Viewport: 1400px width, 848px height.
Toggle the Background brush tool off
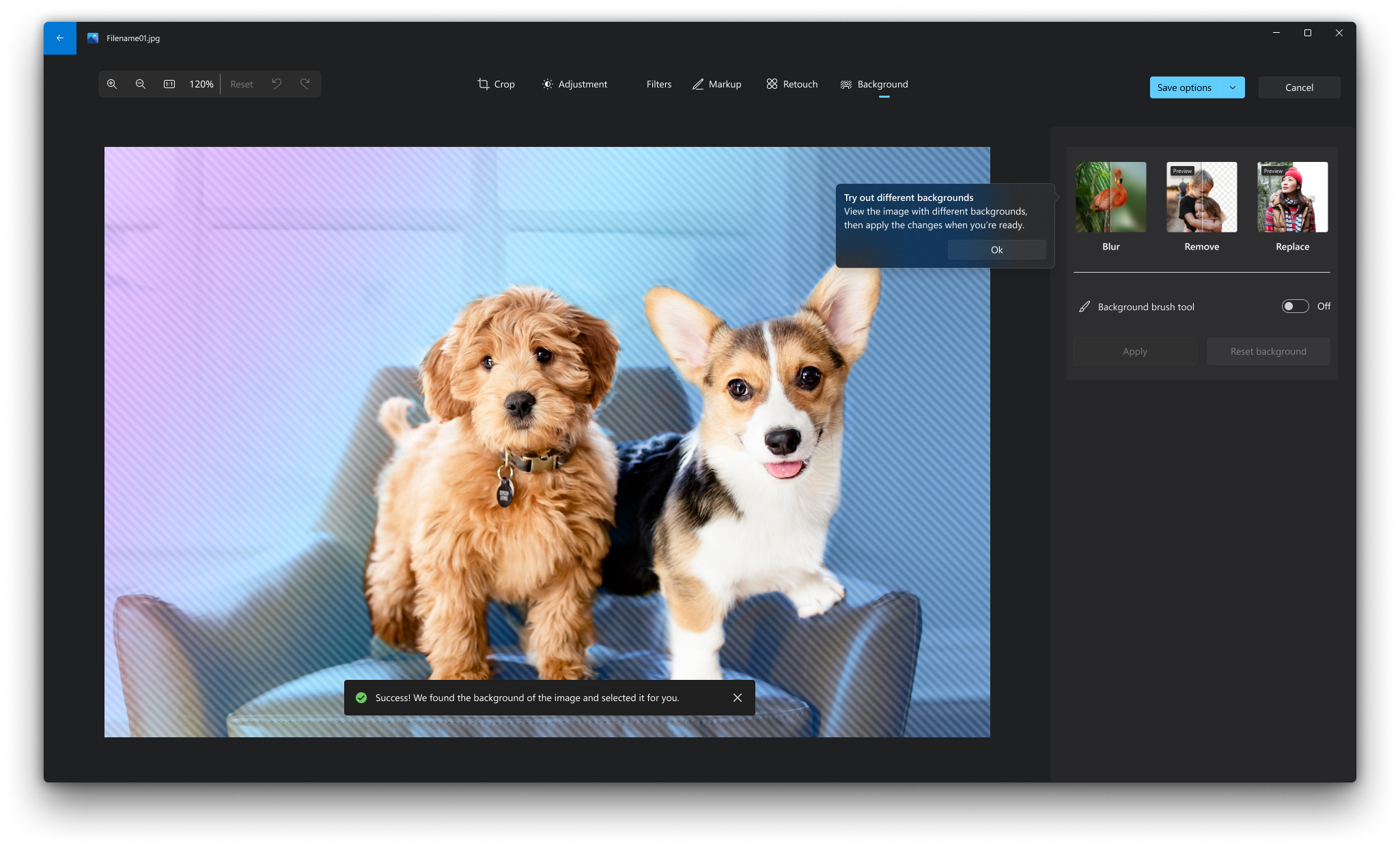pyautogui.click(x=1296, y=306)
